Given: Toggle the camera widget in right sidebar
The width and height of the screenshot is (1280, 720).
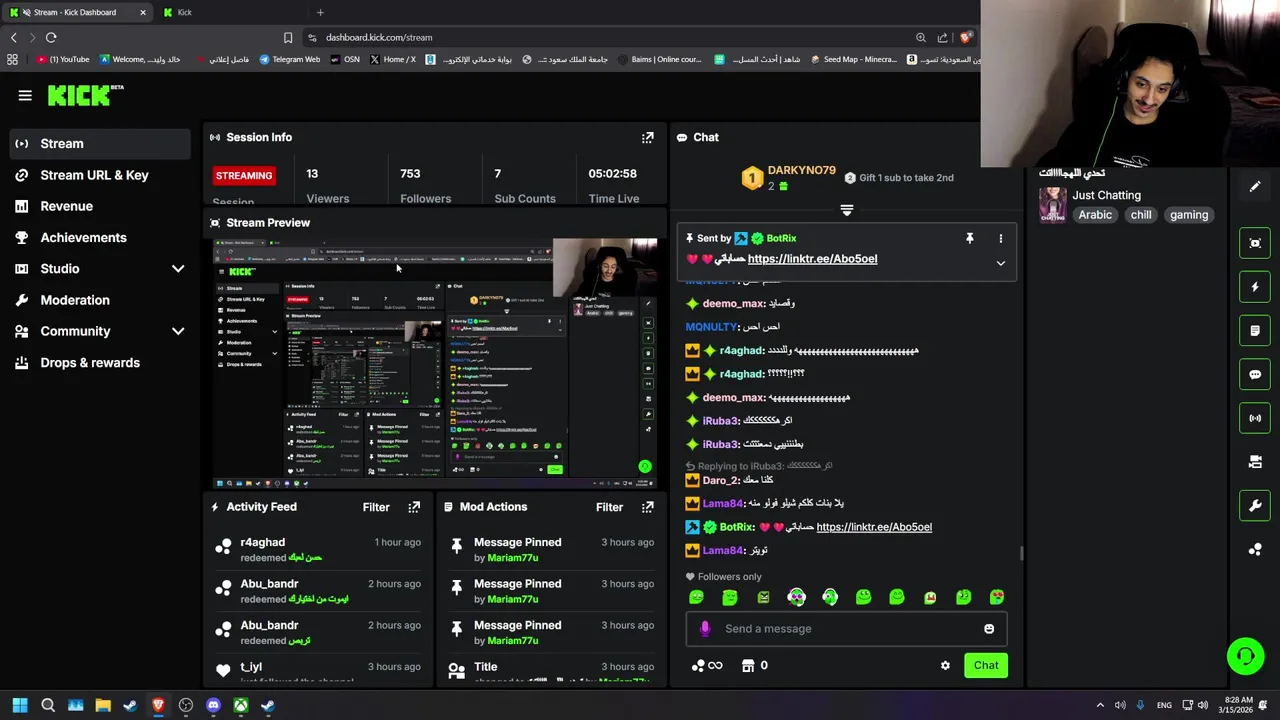Looking at the screenshot, I should coord(1255,462).
